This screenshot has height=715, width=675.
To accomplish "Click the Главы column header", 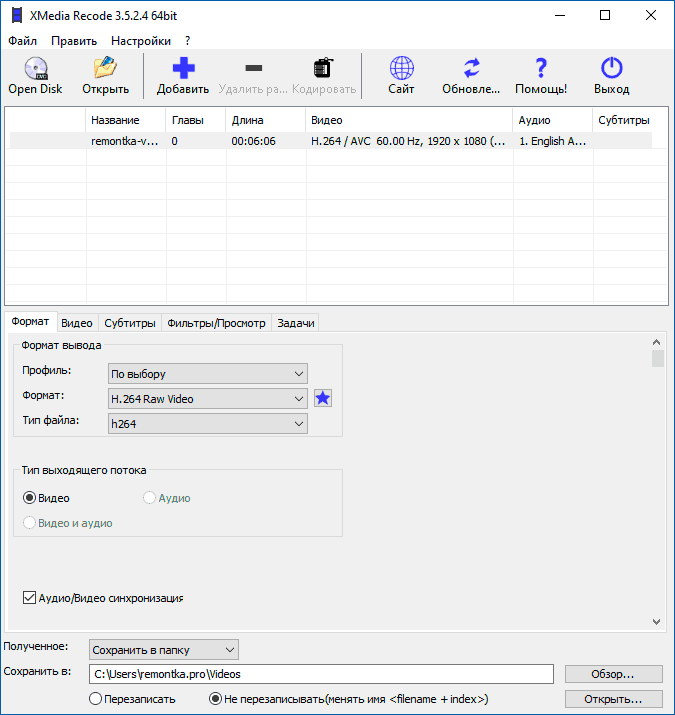I will coord(195,120).
